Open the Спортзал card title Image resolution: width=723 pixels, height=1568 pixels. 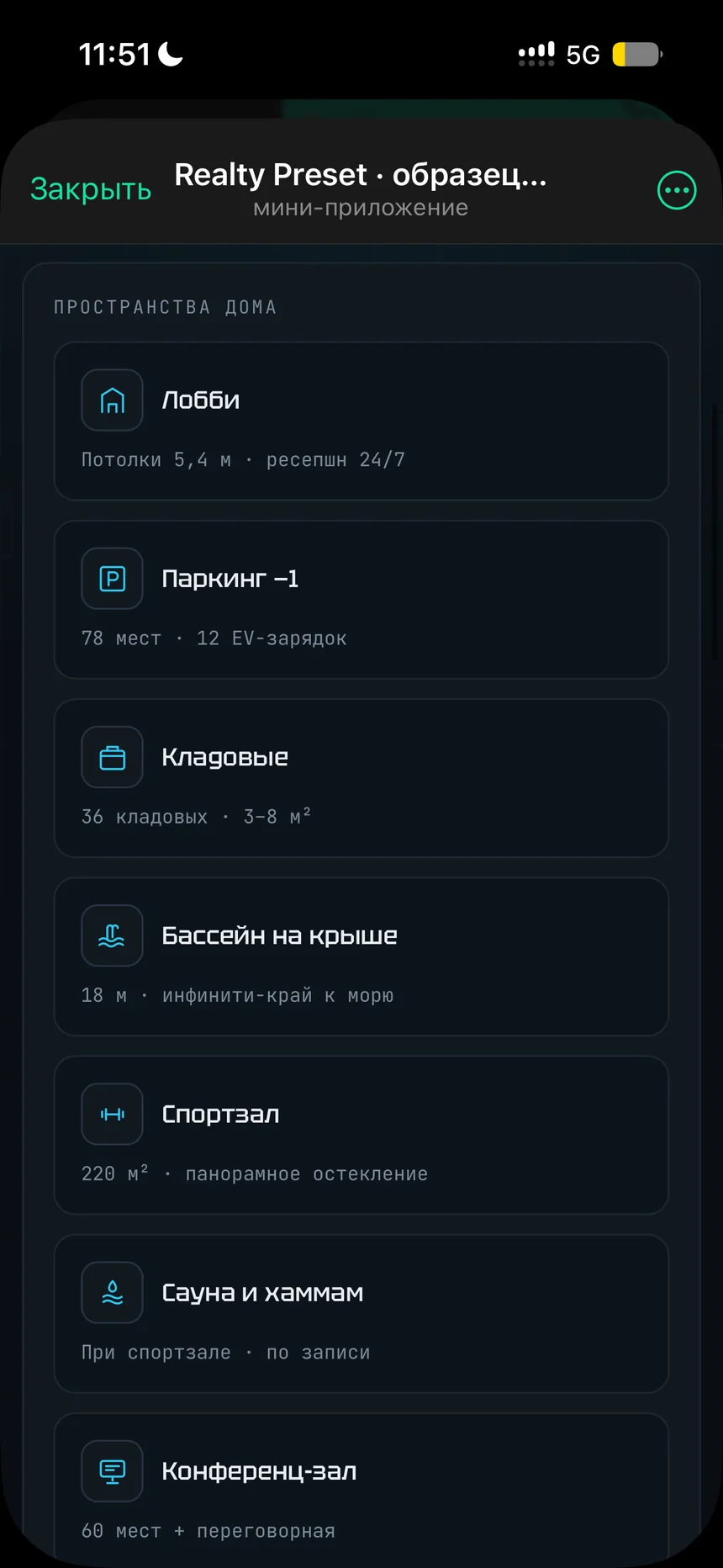click(220, 1115)
